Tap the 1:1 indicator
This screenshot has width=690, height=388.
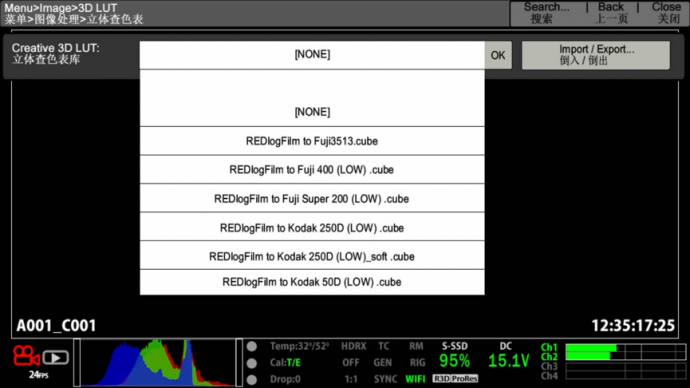click(x=351, y=379)
